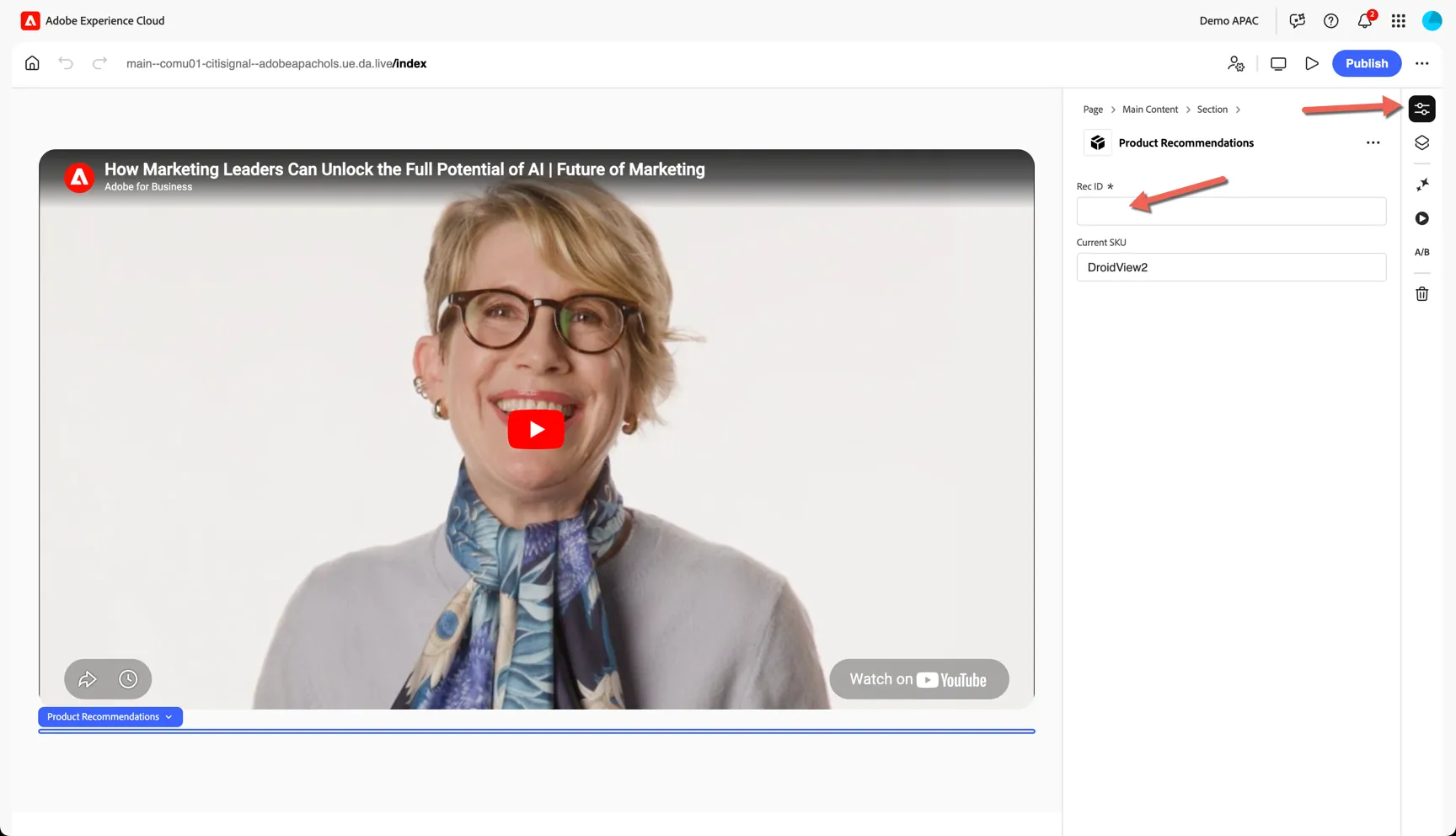This screenshot has width=1456, height=836.
Task: Open the device emulator screen icon
Action: tap(1278, 63)
